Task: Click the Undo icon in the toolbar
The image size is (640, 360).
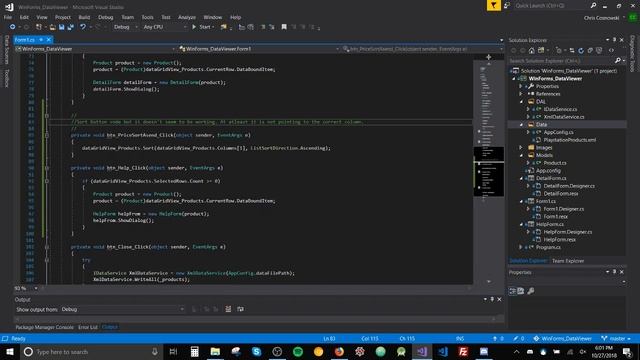Action: click(x=83, y=27)
